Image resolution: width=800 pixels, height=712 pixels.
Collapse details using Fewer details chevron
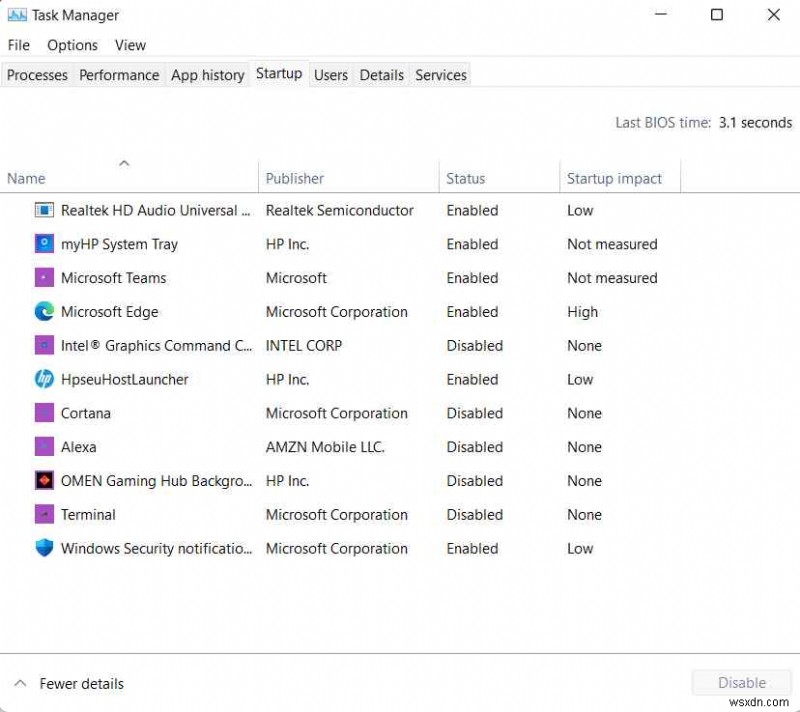pos(20,683)
